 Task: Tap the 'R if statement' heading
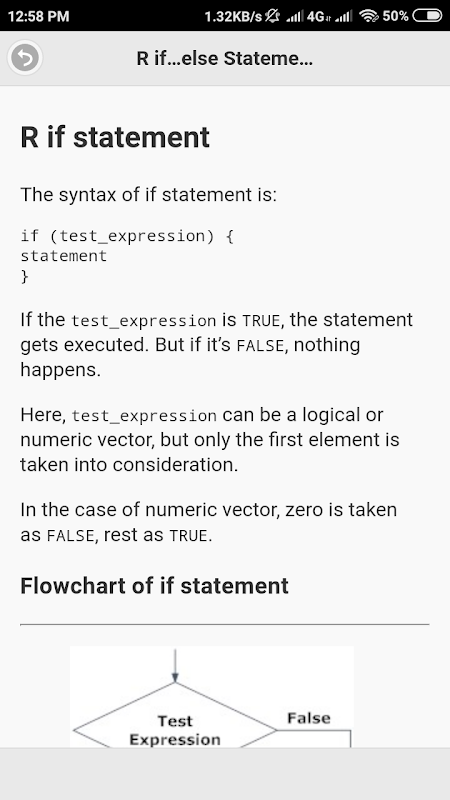115,137
